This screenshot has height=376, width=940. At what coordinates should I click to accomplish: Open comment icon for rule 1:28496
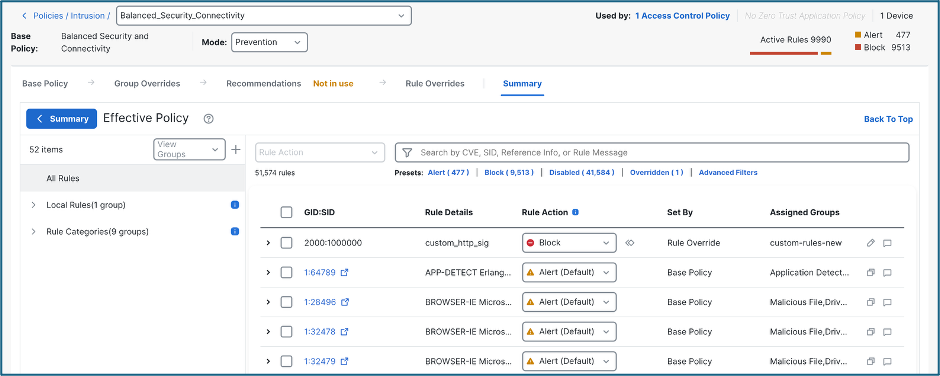pyautogui.click(x=887, y=302)
